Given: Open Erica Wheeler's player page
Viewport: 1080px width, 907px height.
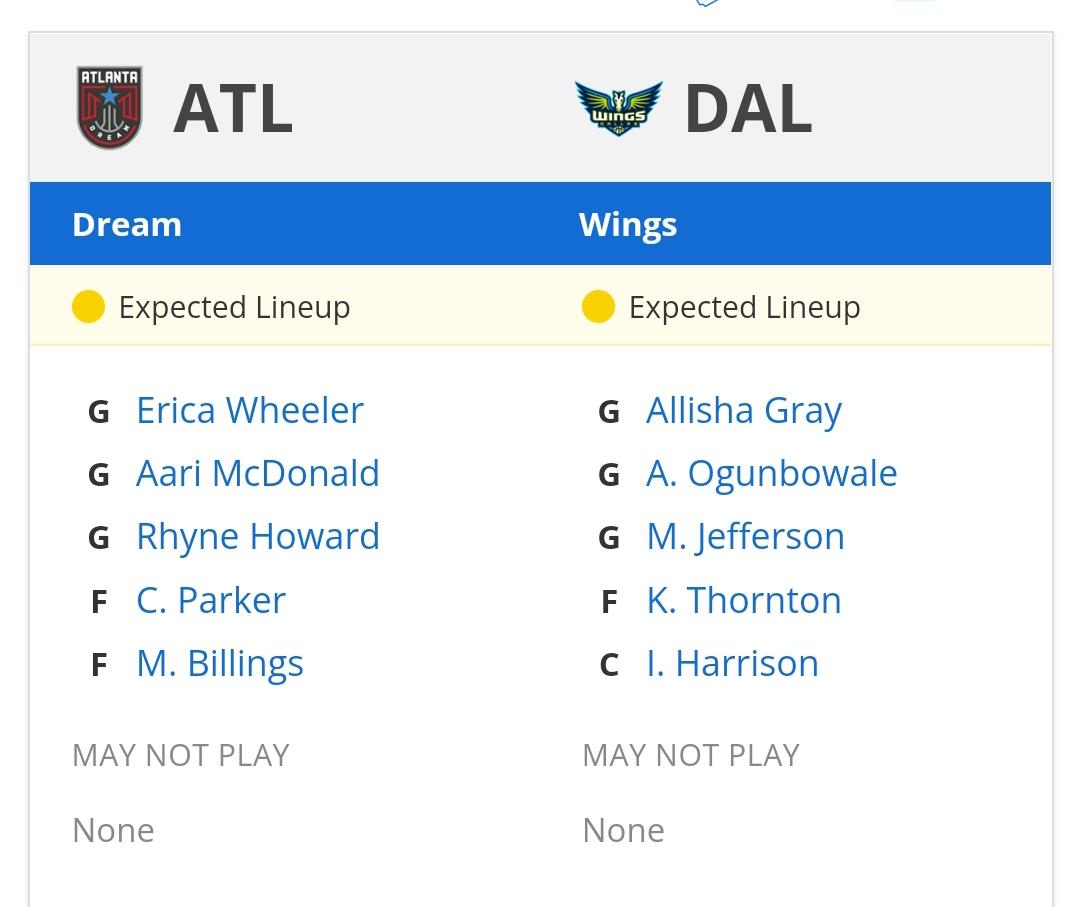Looking at the screenshot, I should 249,410.
